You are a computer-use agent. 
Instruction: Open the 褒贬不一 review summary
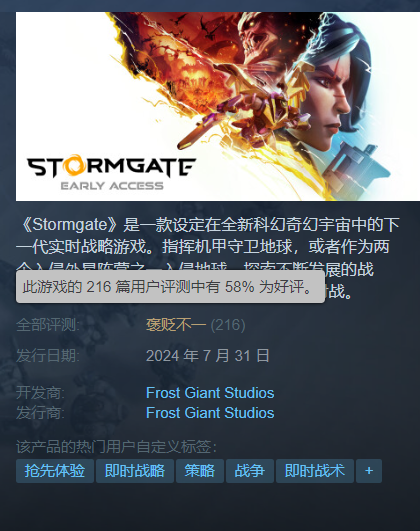175,325
